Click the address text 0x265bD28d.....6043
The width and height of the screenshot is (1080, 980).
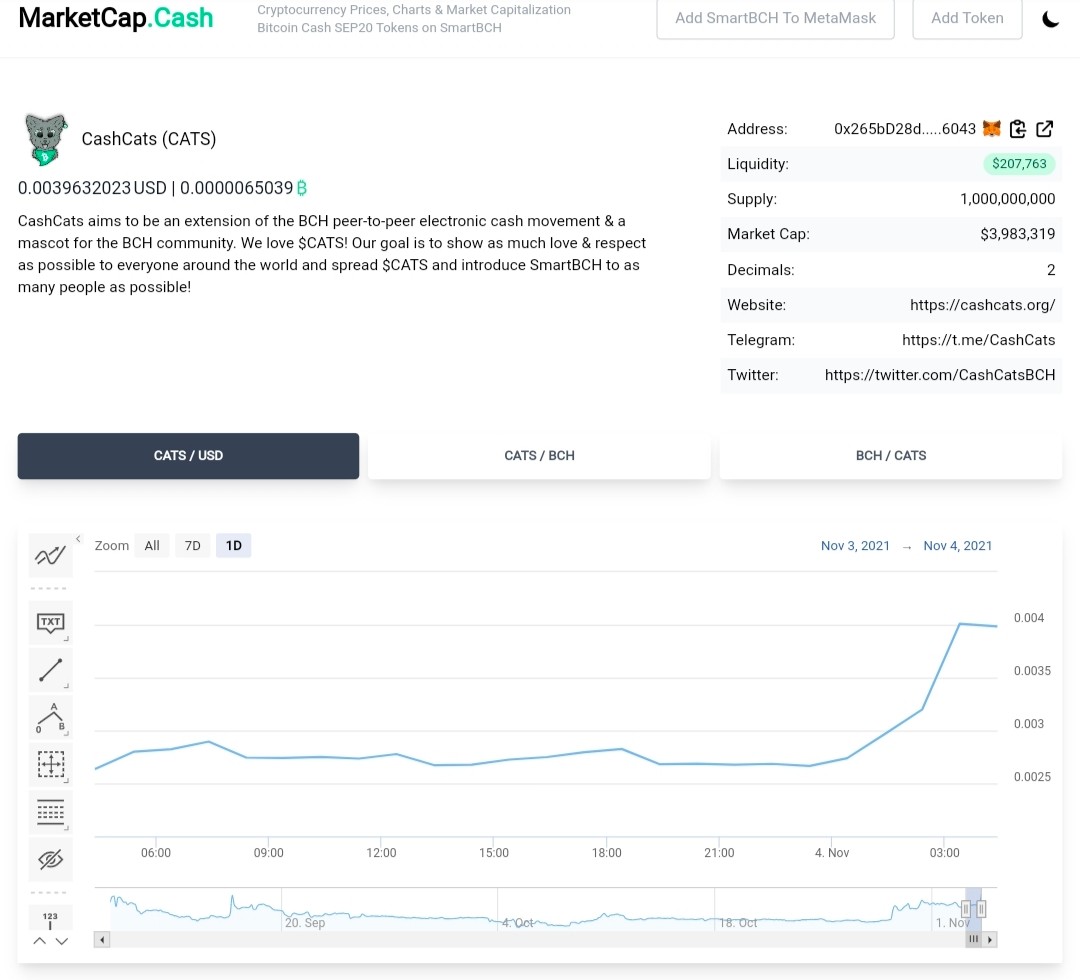point(904,129)
